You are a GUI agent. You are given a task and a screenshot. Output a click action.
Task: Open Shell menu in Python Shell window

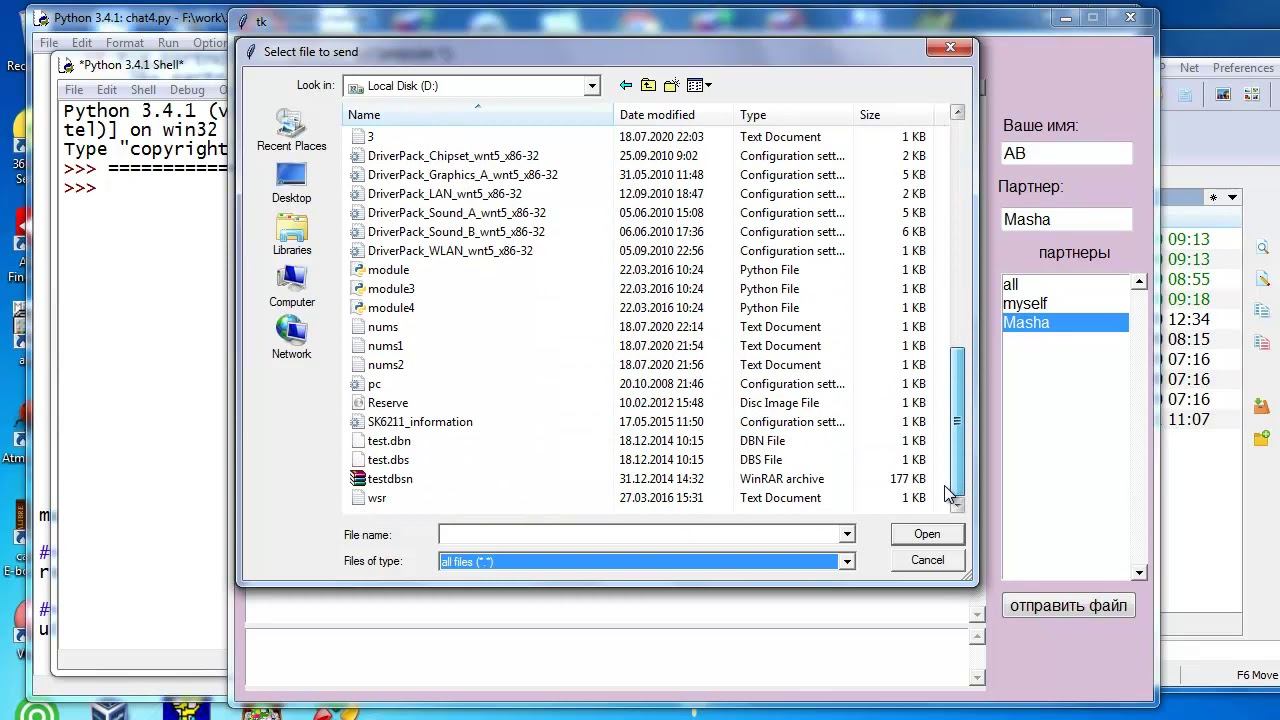(x=143, y=90)
